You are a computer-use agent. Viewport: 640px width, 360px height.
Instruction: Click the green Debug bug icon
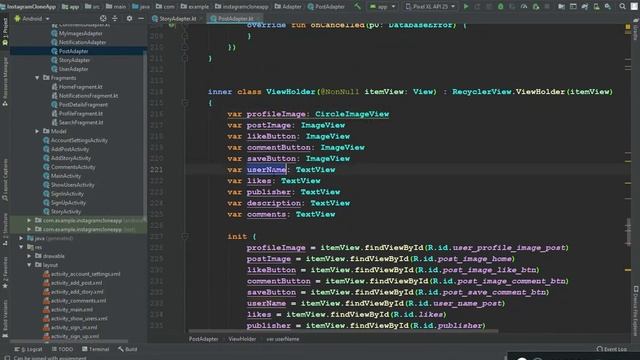point(500,7)
